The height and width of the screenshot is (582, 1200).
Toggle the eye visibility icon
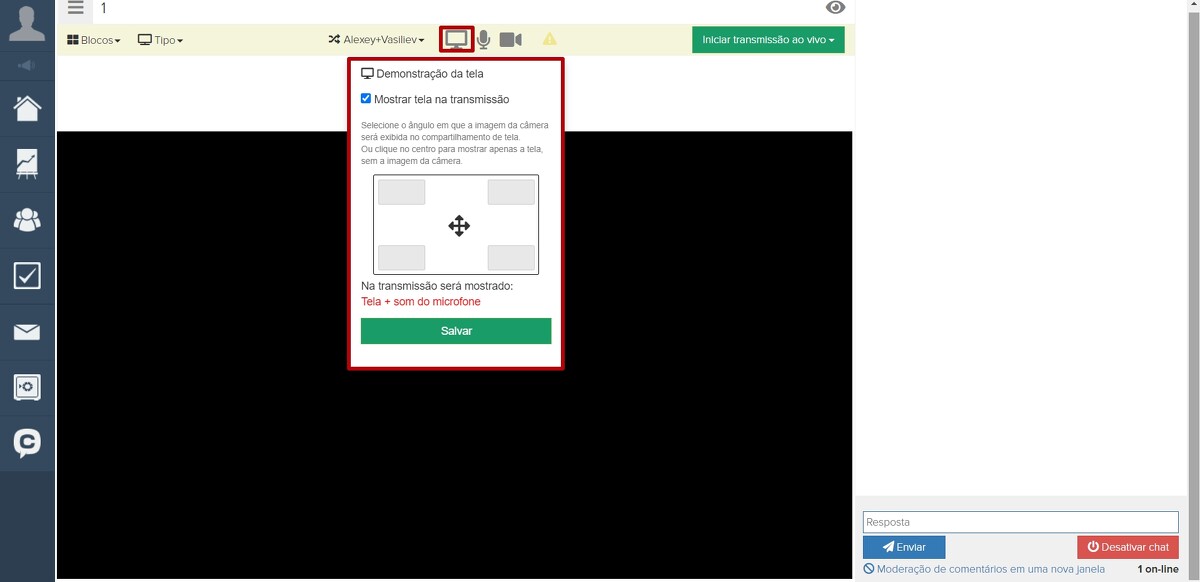(x=835, y=8)
